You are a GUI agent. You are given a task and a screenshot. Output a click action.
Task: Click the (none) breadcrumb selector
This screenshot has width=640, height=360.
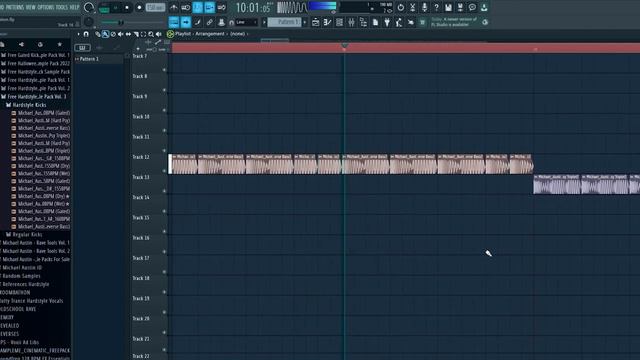coord(238,34)
